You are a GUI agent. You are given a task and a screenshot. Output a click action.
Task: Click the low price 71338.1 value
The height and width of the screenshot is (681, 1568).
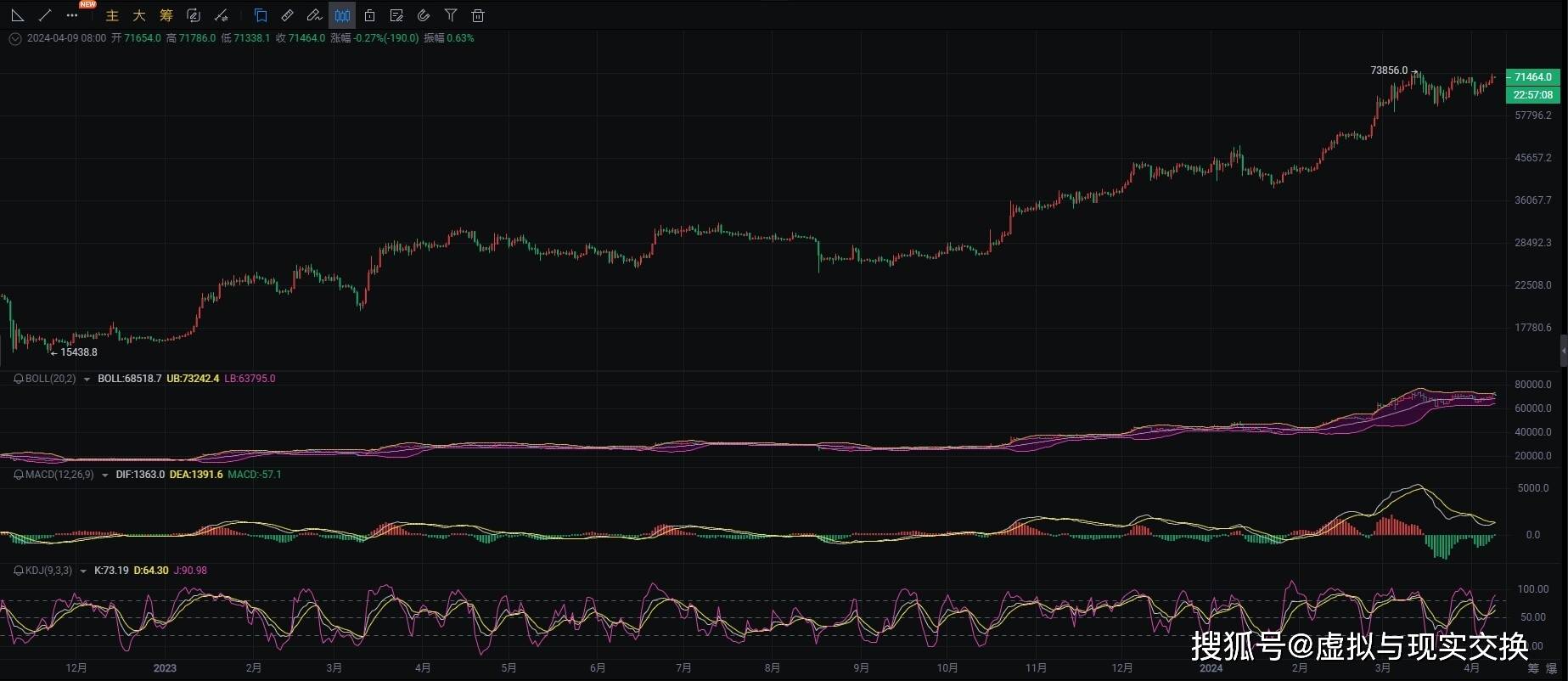(252, 38)
